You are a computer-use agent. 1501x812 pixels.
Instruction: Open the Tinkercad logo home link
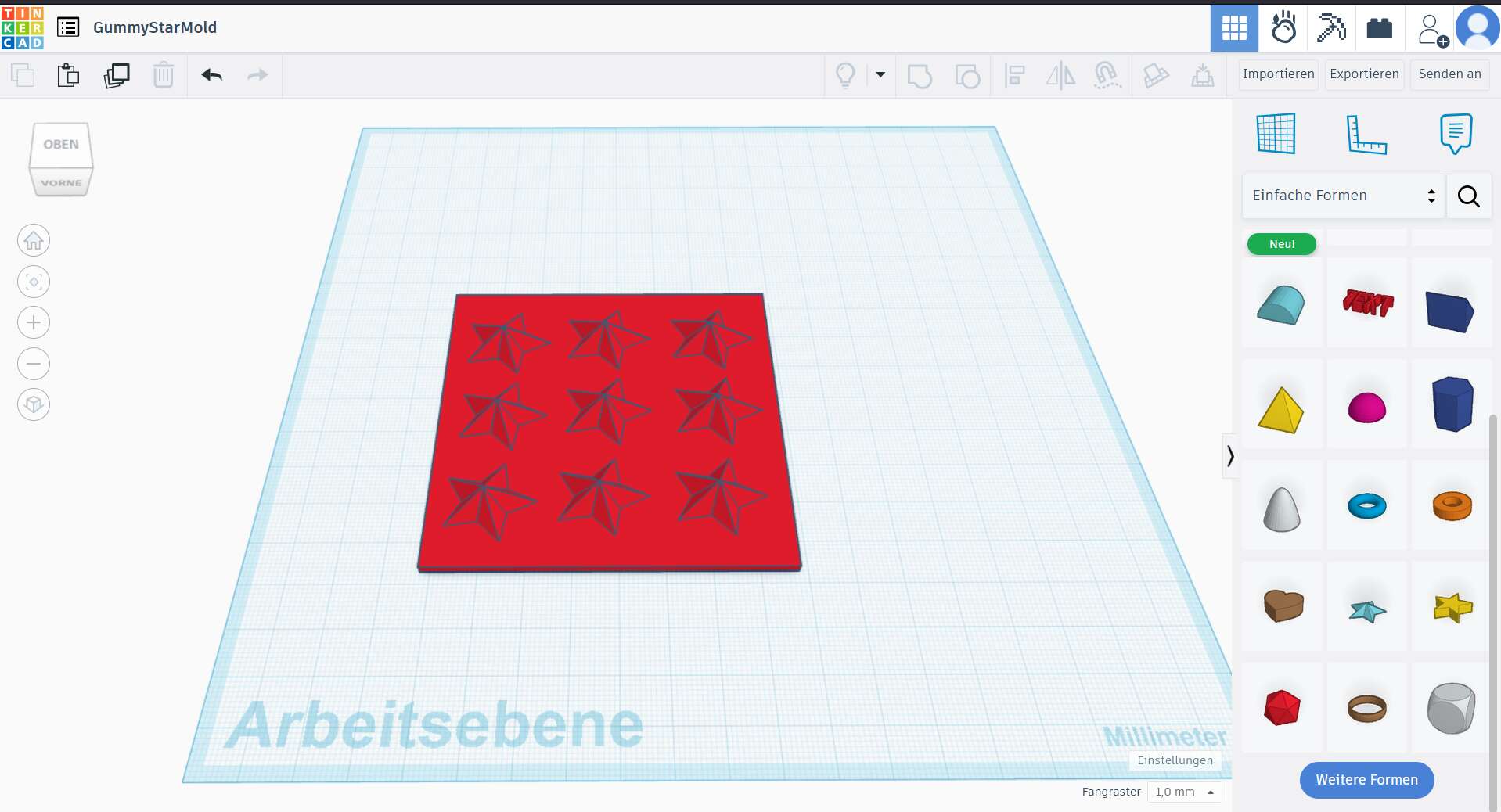pos(23,27)
